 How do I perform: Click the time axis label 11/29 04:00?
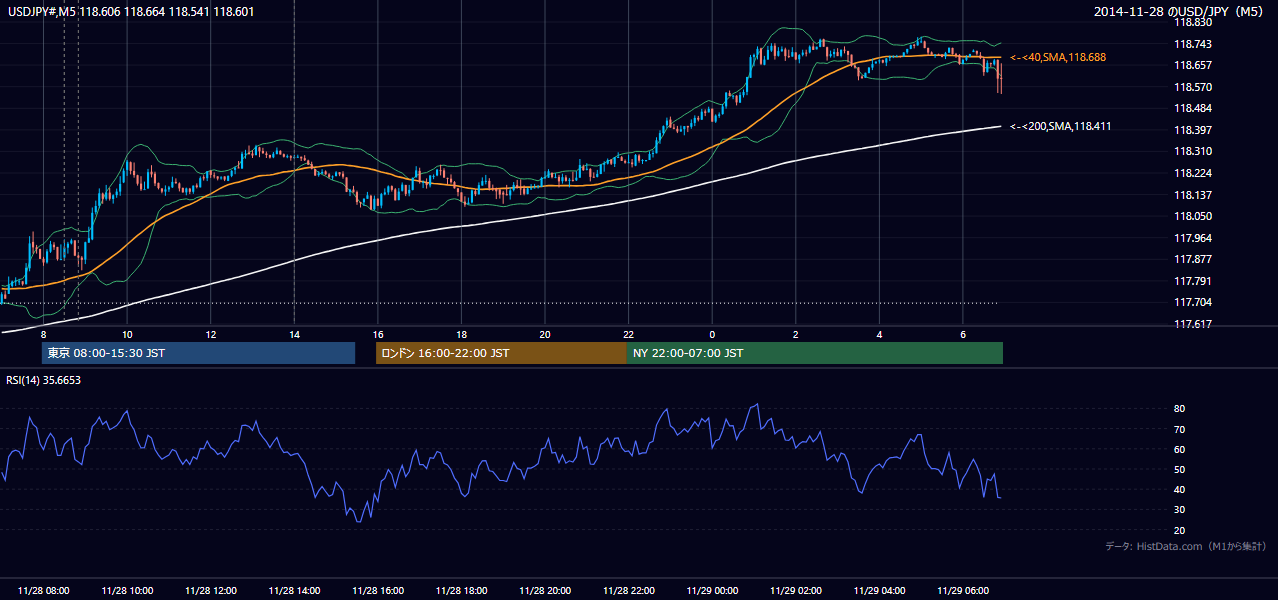(x=879, y=590)
